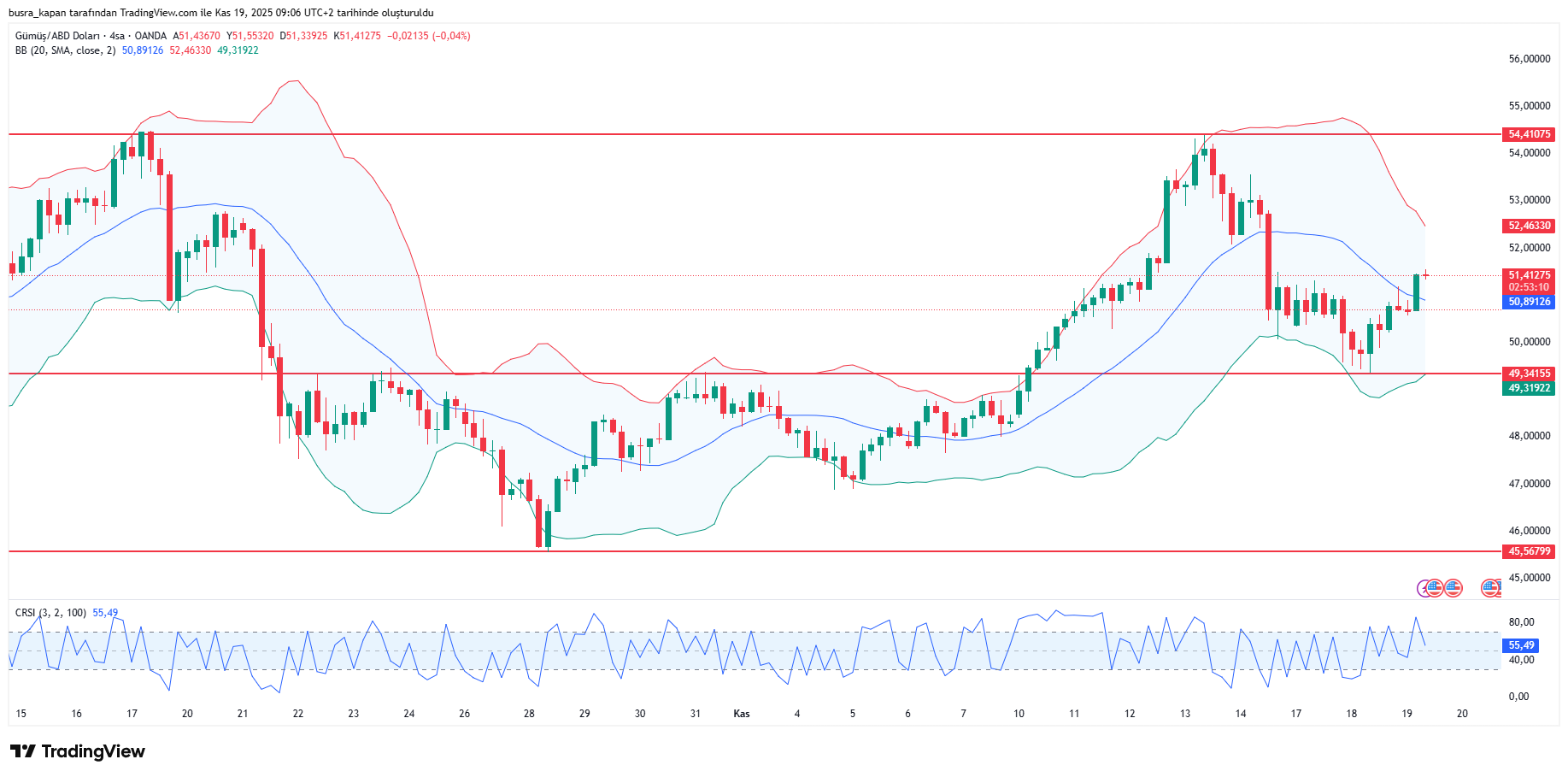Select the green 49,31922 lower band tag

click(x=1529, y=388)
